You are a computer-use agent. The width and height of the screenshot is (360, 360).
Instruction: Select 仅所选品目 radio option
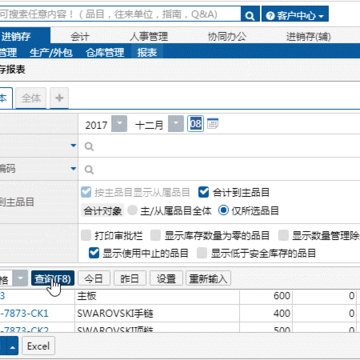point(224,210)
